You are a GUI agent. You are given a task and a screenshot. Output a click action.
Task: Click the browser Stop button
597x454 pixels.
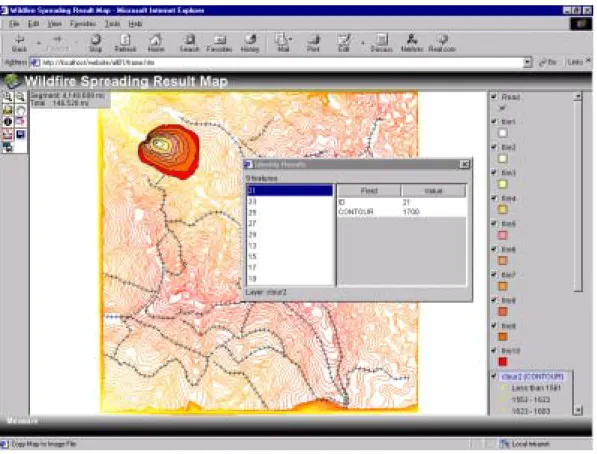pyautogui.click(x=95, y=43)
